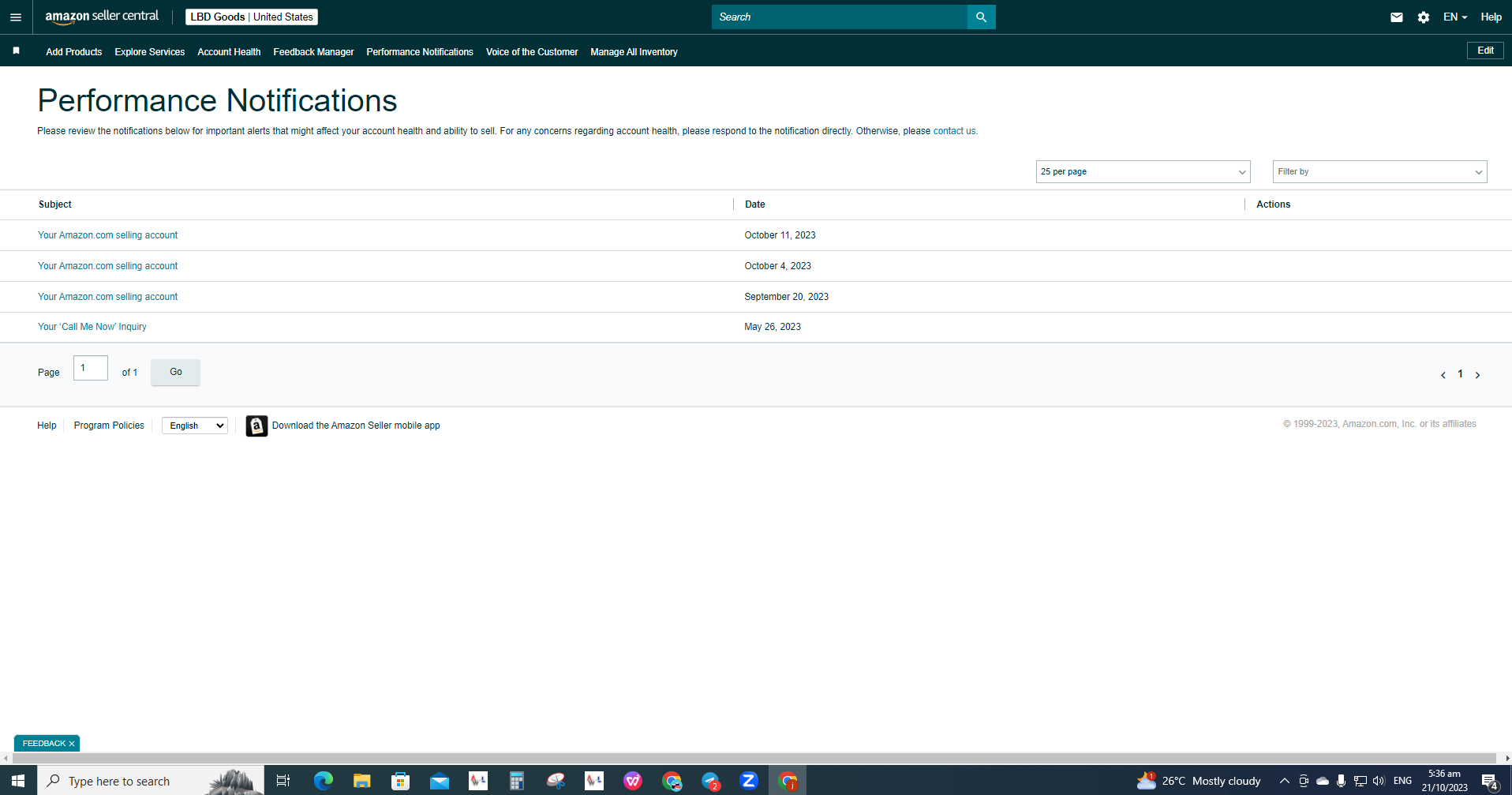Click the search magnifier button
This screenshot has width=1512, height=795.
[981, 17]
